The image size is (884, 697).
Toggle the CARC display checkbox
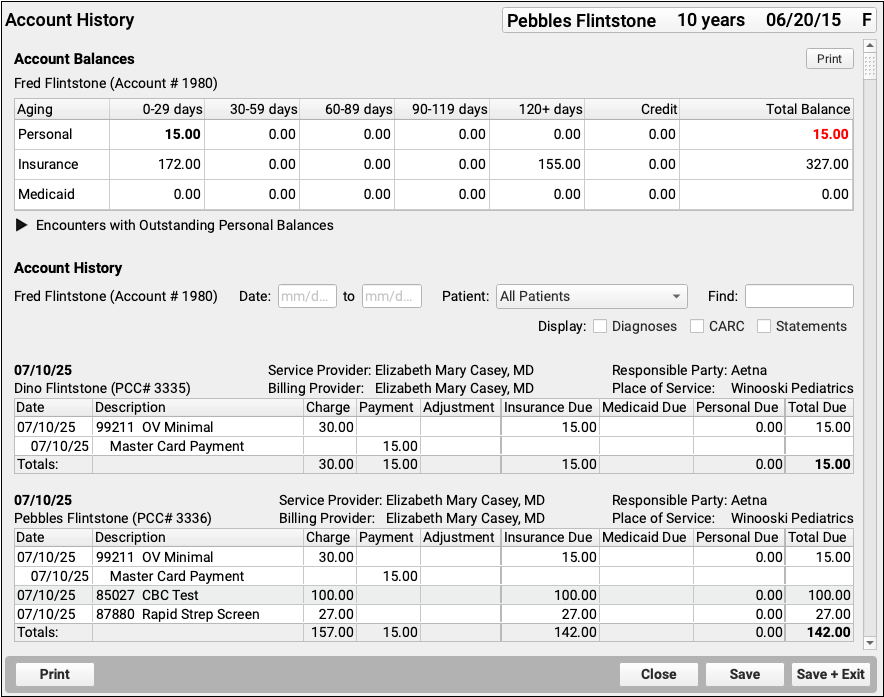click(x=697, y=327)
